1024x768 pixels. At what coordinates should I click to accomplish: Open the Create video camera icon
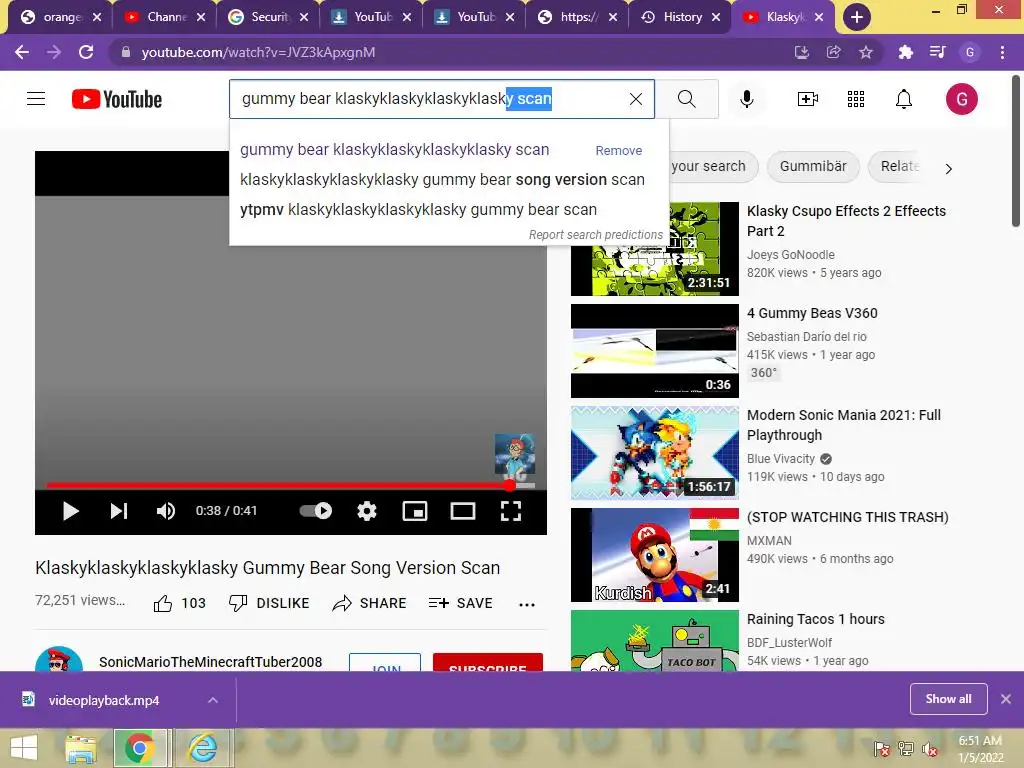(807, 99)
